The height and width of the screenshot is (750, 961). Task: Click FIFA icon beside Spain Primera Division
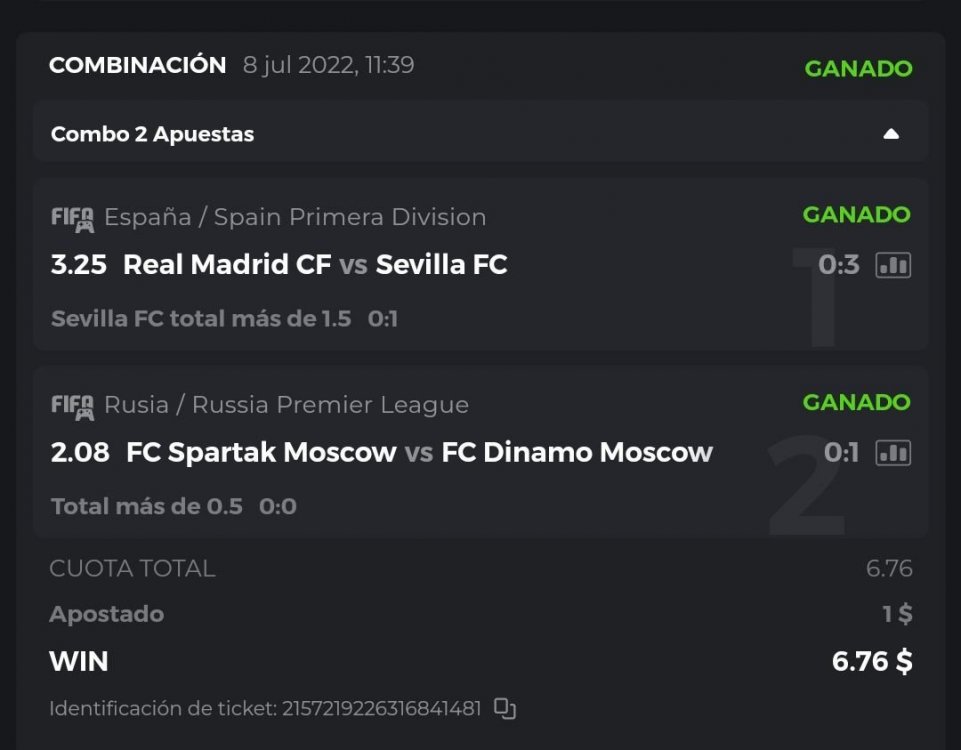coord(72,218)
